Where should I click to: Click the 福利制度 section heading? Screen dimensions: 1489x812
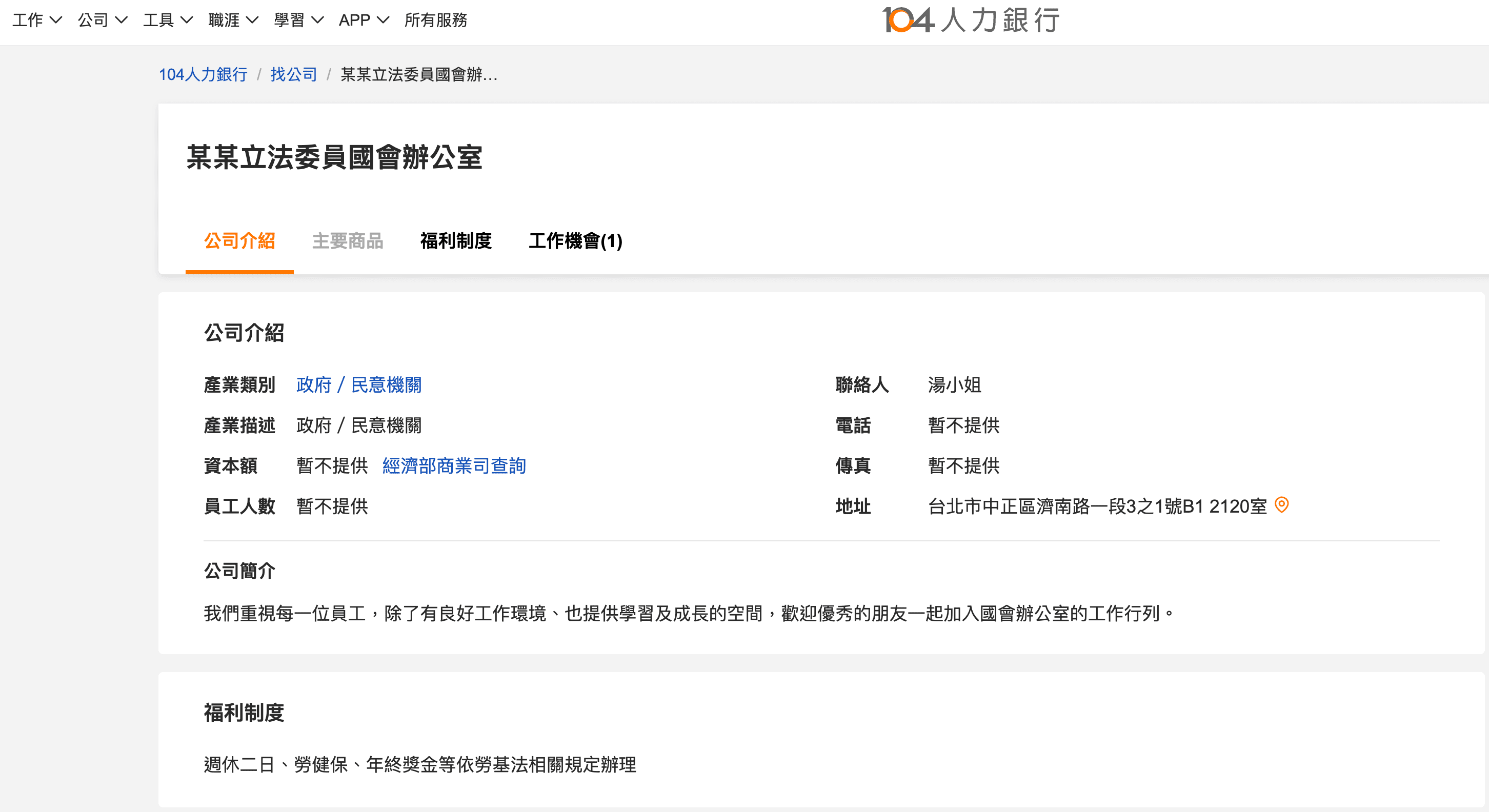[244, 713]
